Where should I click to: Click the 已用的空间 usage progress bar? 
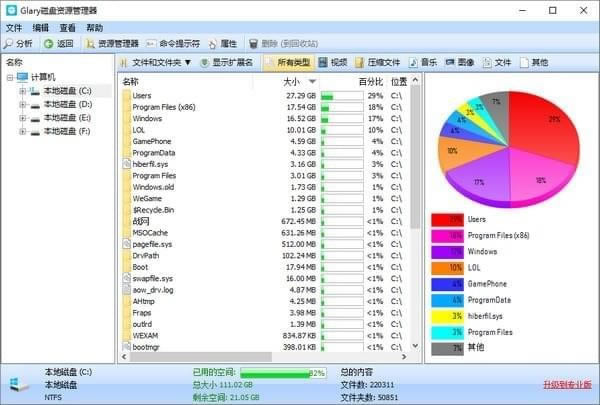pyautogui.click(x=283, y=373)
